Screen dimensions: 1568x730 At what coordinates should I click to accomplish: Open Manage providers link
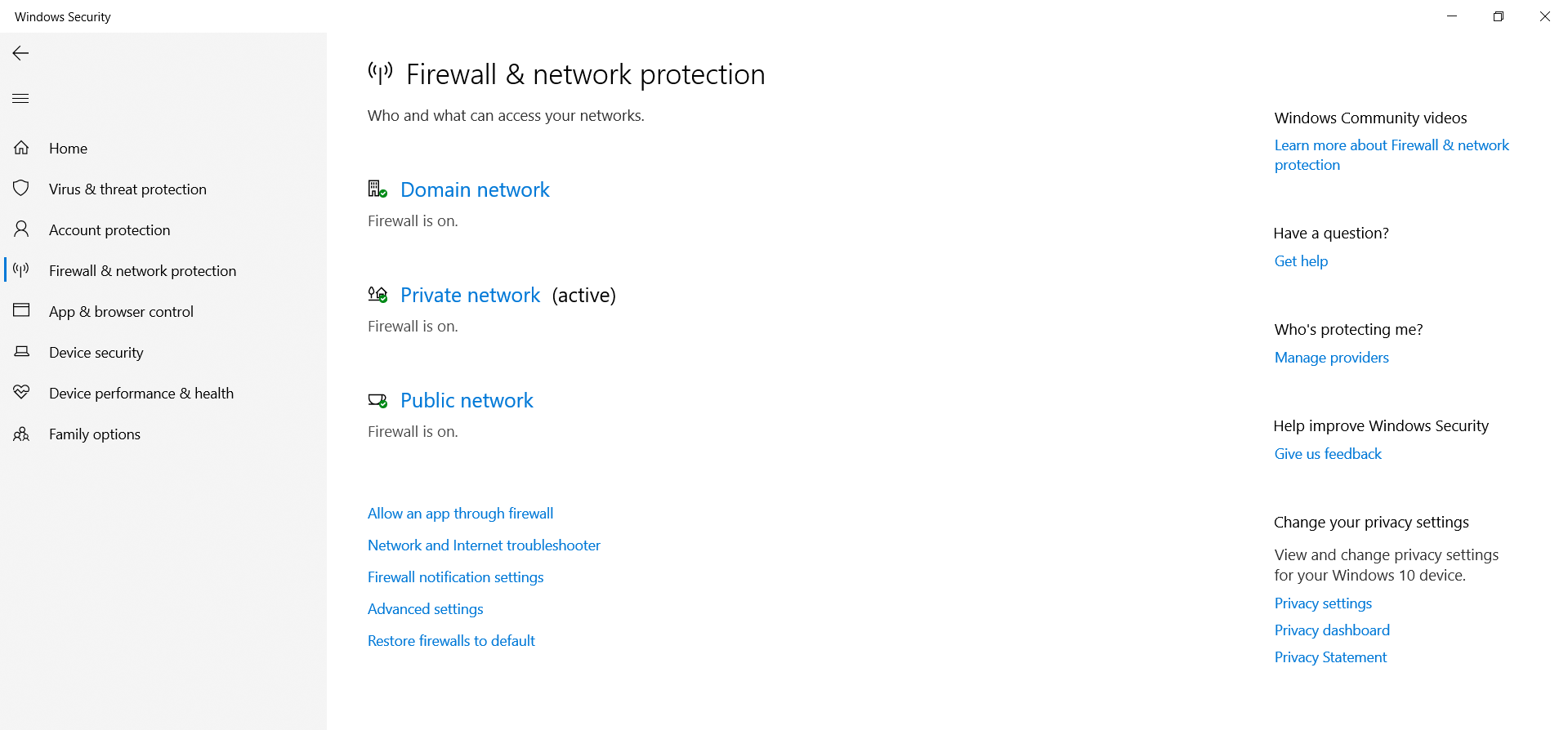tap(1331, 358)
